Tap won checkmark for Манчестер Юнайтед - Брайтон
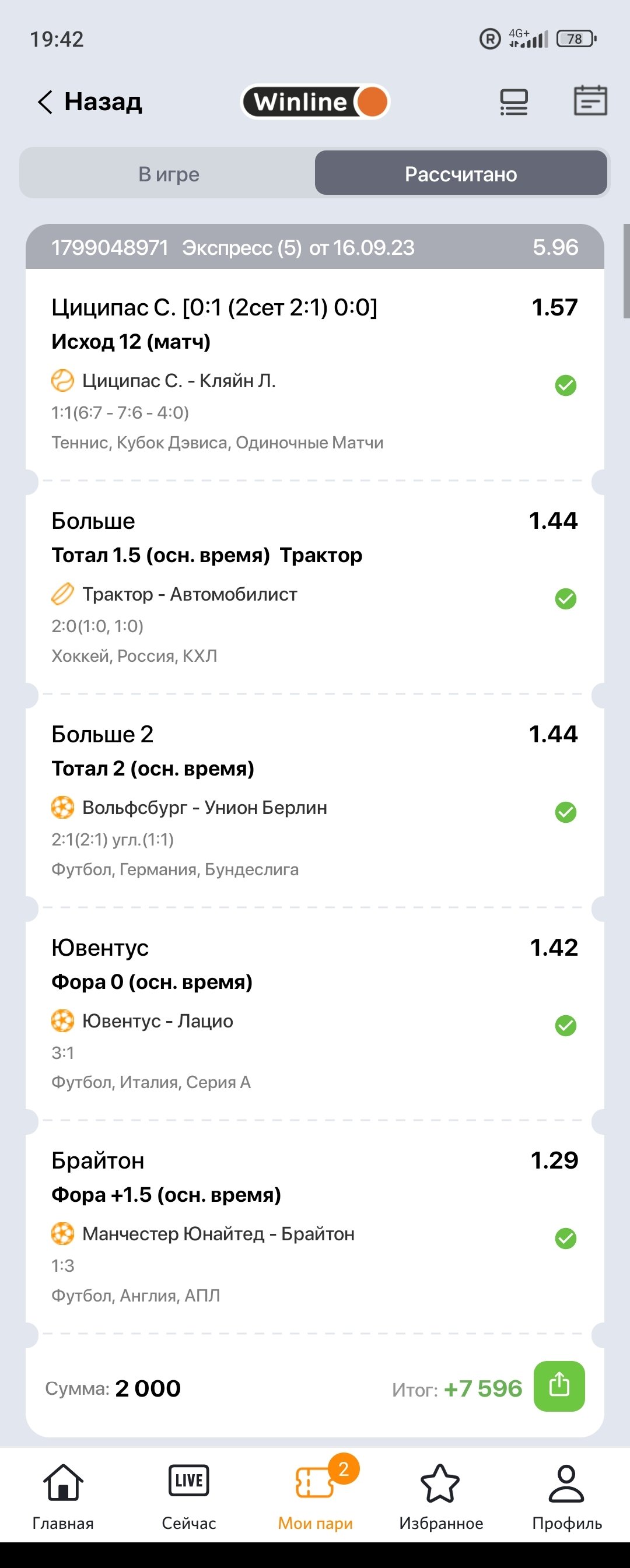Viewport: 630px width, 1568px height. (565, 1238)
